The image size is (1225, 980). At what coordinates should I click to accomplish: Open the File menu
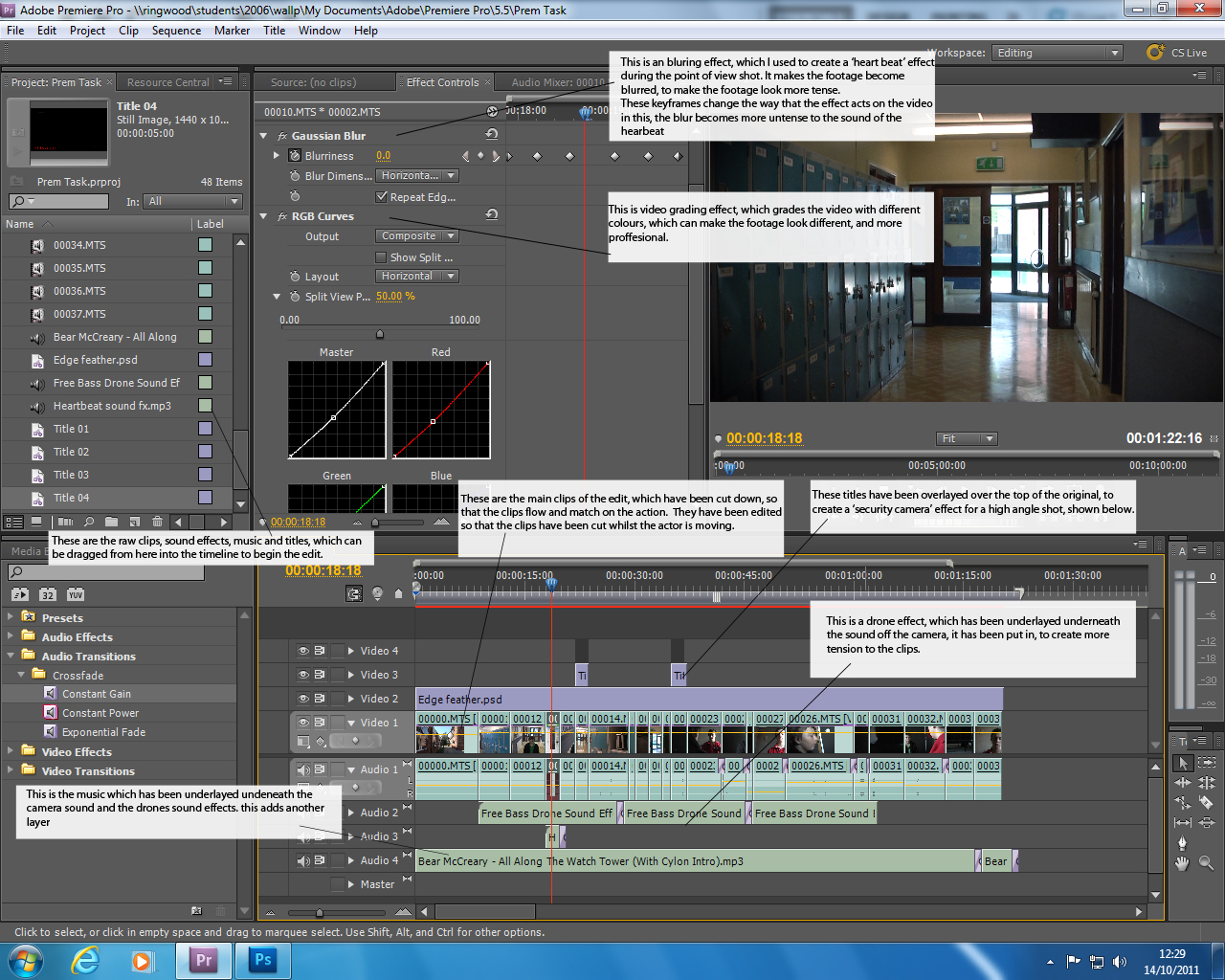(x=15, y=31)
